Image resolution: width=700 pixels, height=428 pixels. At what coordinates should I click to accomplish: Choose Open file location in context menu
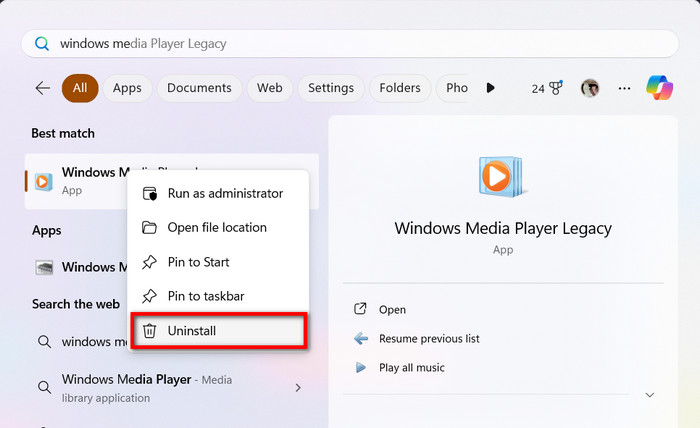pos(218,228)
